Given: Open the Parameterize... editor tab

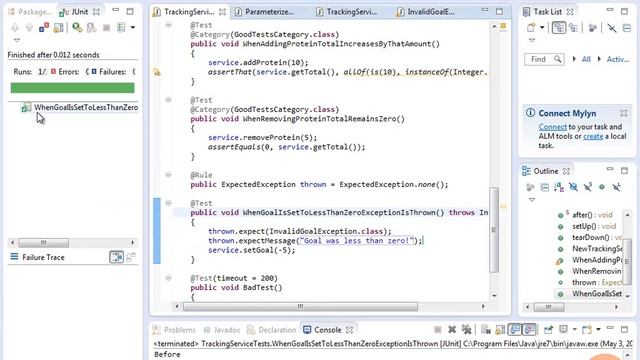Looking at the screenshot, I should point(264,12).
